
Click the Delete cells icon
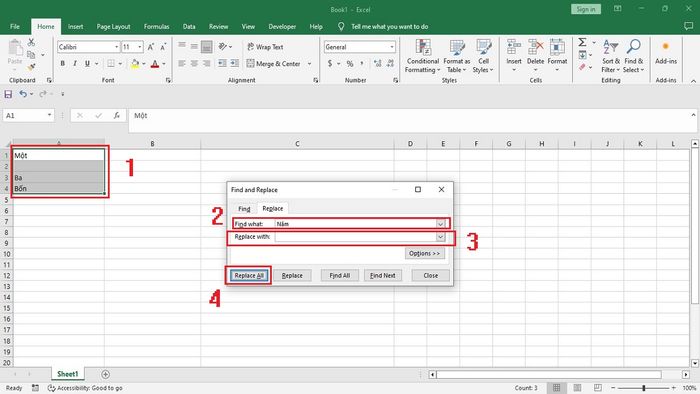click(x=535, y=46)
